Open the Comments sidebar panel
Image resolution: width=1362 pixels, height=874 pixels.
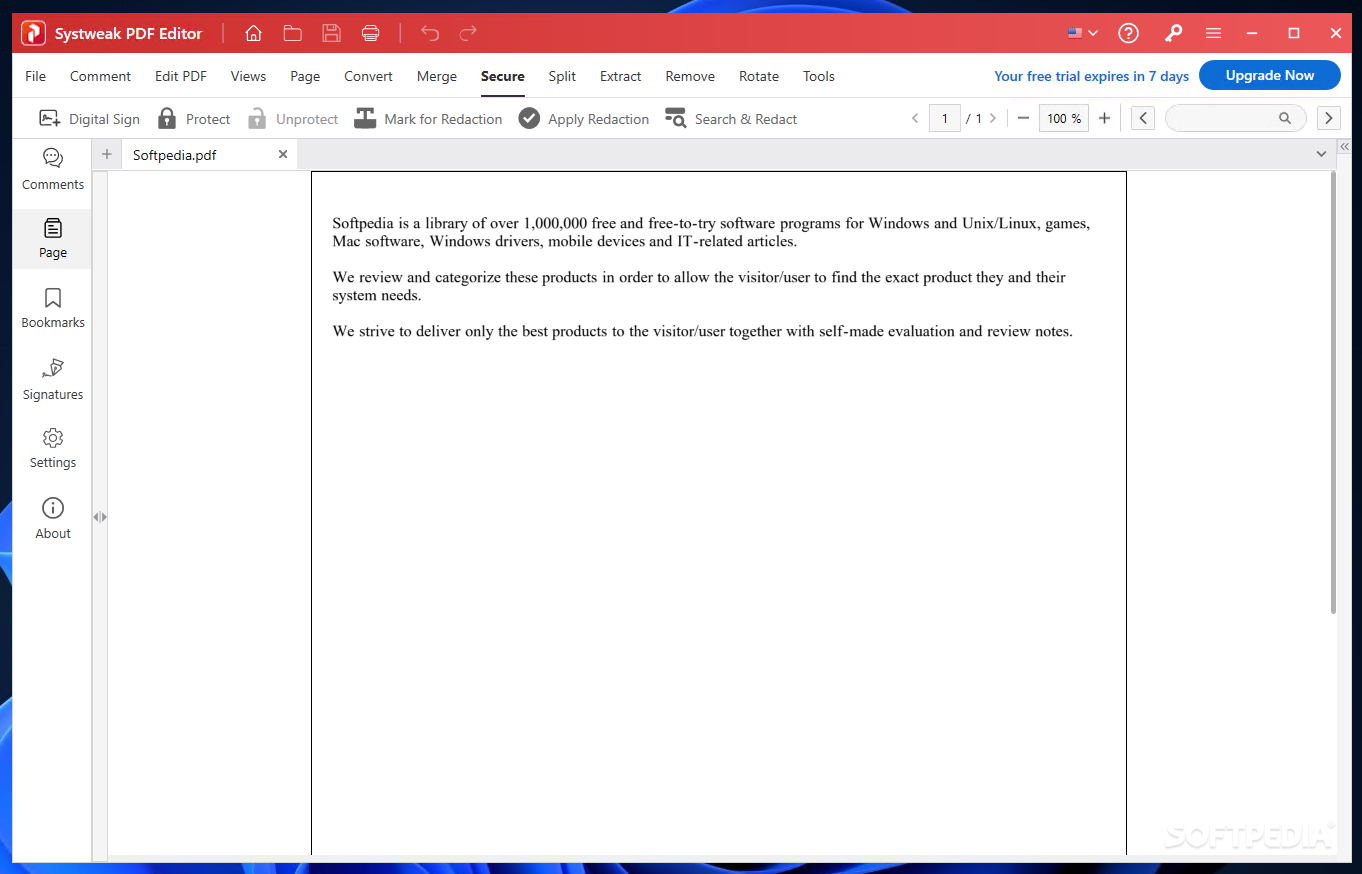[x=53, y=169]
